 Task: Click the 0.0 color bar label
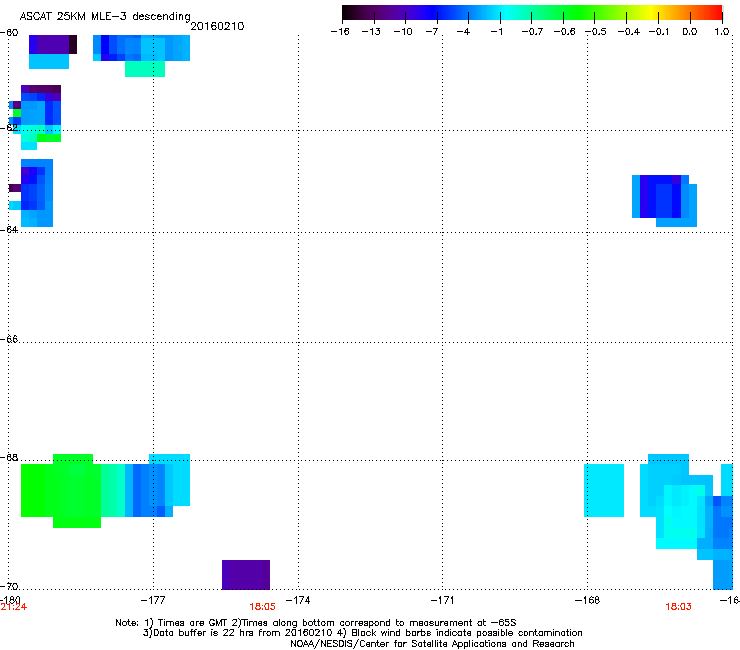pos(690,32)
